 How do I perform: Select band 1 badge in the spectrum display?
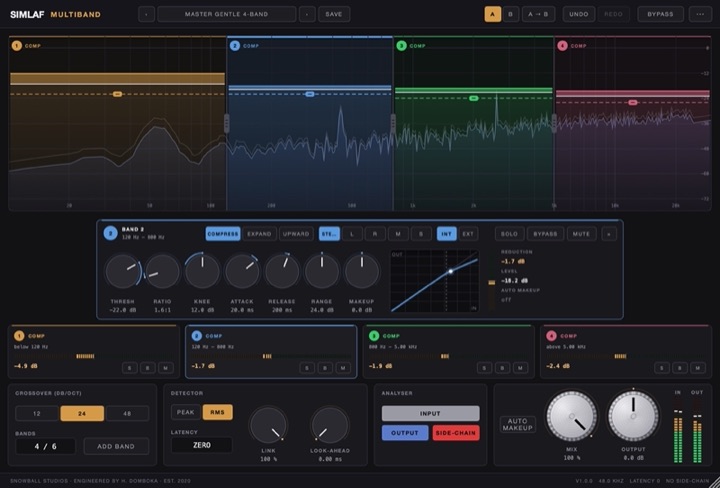tap(17, 46)
